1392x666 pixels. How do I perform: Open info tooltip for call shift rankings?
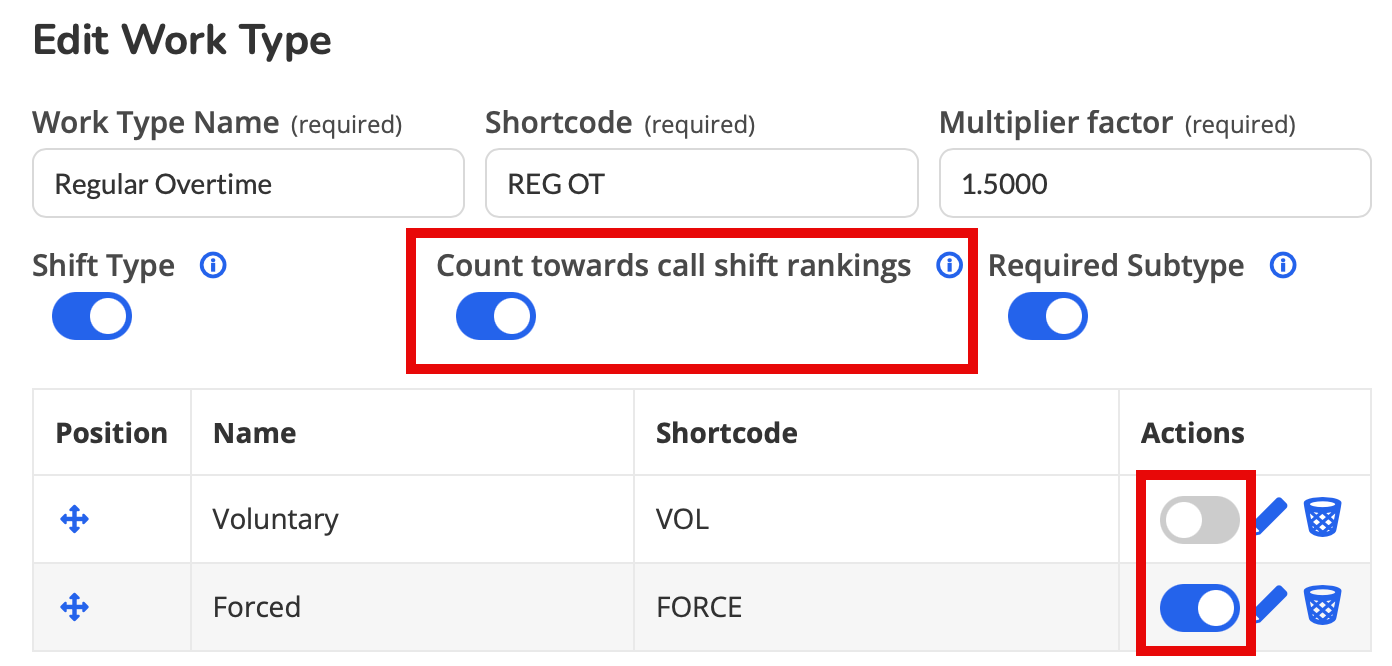(x=949, y=266)
